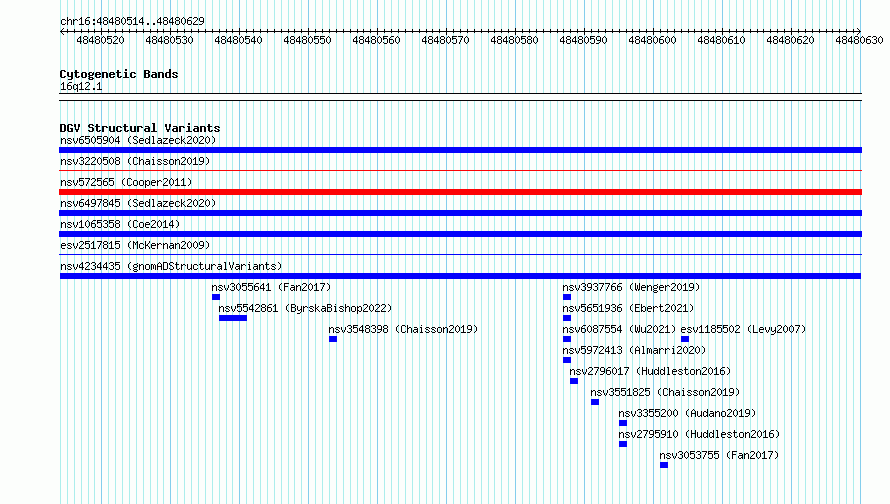Viewport: 890px width, 504px height.
Task: Select the blue nsv1065358 variant bar
Action: click(460, 234)
